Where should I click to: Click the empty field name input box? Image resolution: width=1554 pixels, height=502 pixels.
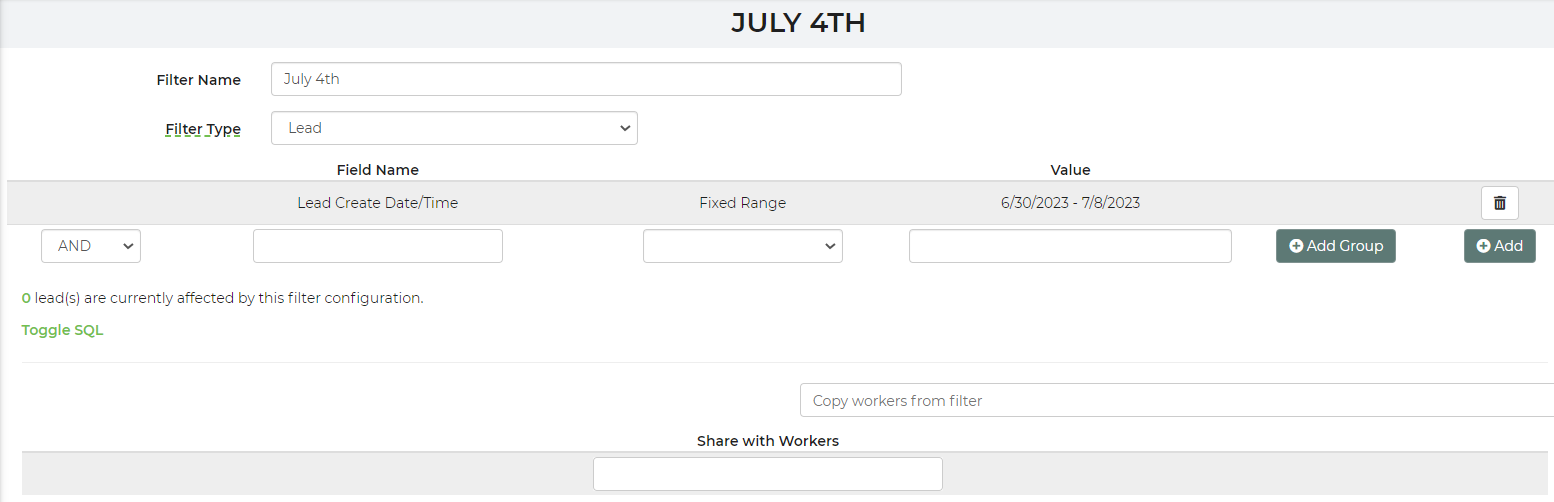click(378, 246)
